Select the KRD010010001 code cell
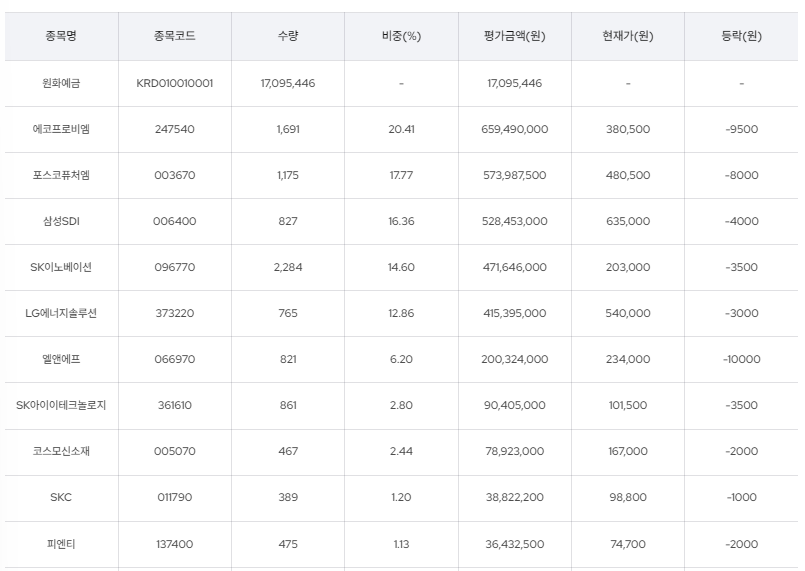Viewport: 805px width, 571px height. [x=175, y=83]
